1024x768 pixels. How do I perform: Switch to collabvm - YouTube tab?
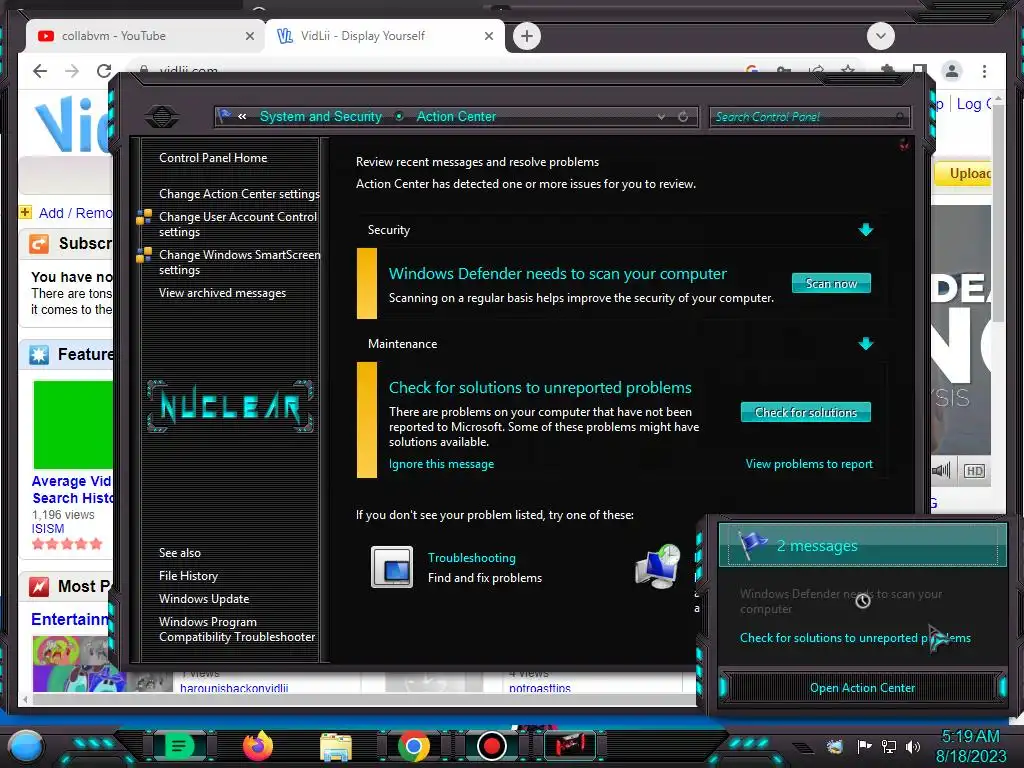[x=145, y=36]
